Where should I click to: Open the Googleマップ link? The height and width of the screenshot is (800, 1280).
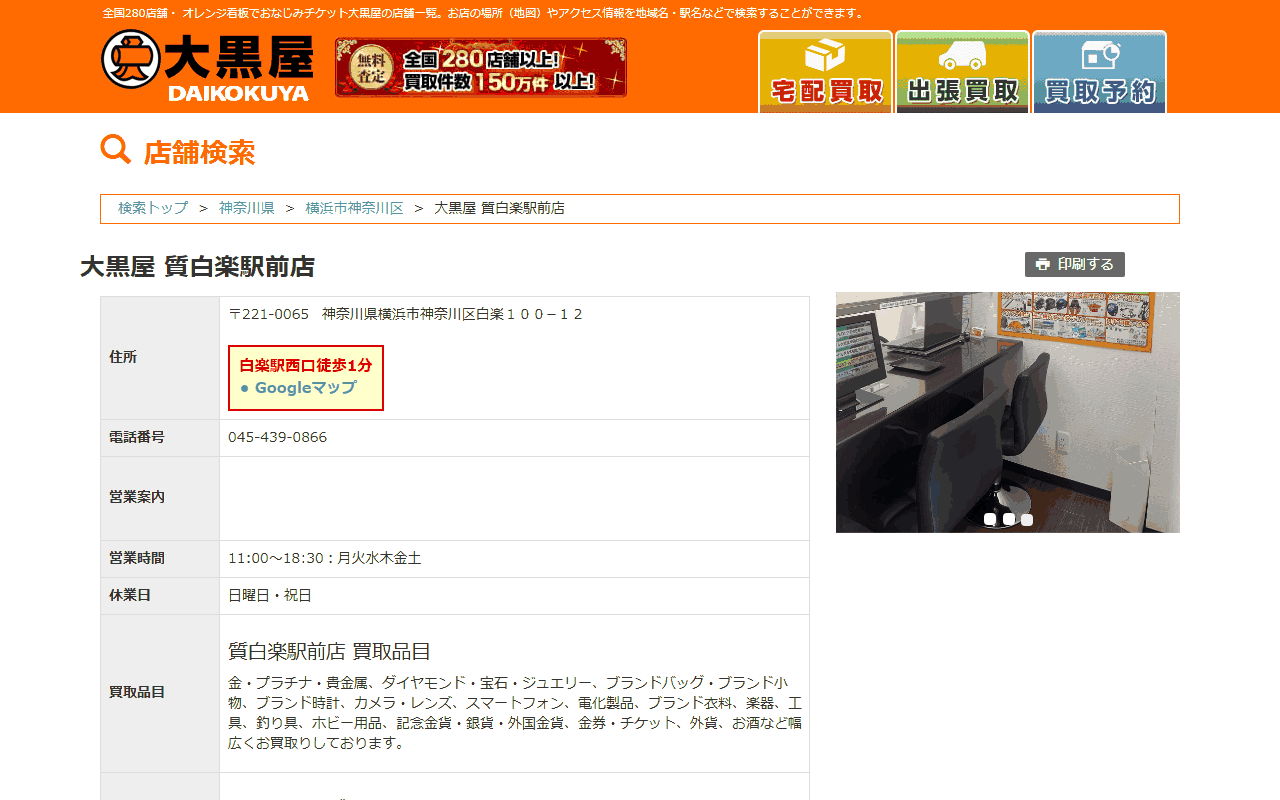(x=305, y=388)
